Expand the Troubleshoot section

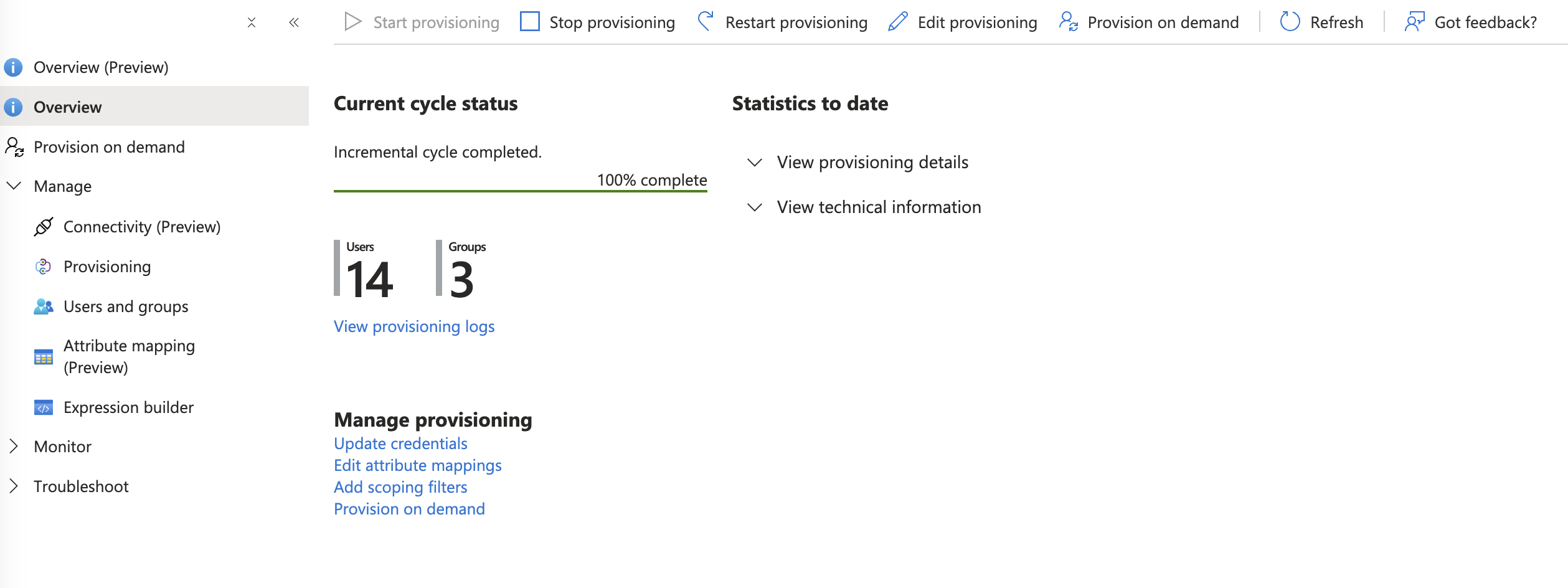point(14,486)
